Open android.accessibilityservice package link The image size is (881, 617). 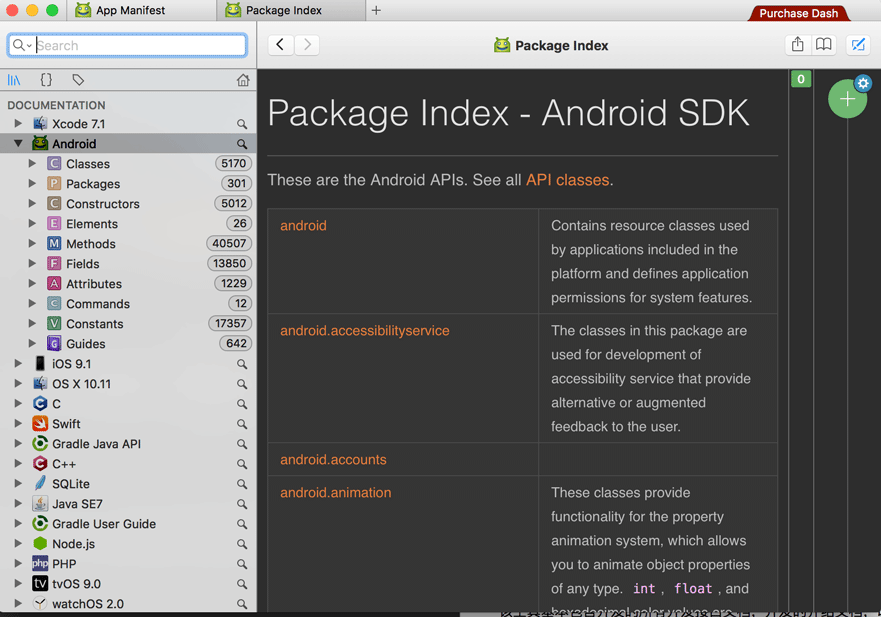coord(364,331)
